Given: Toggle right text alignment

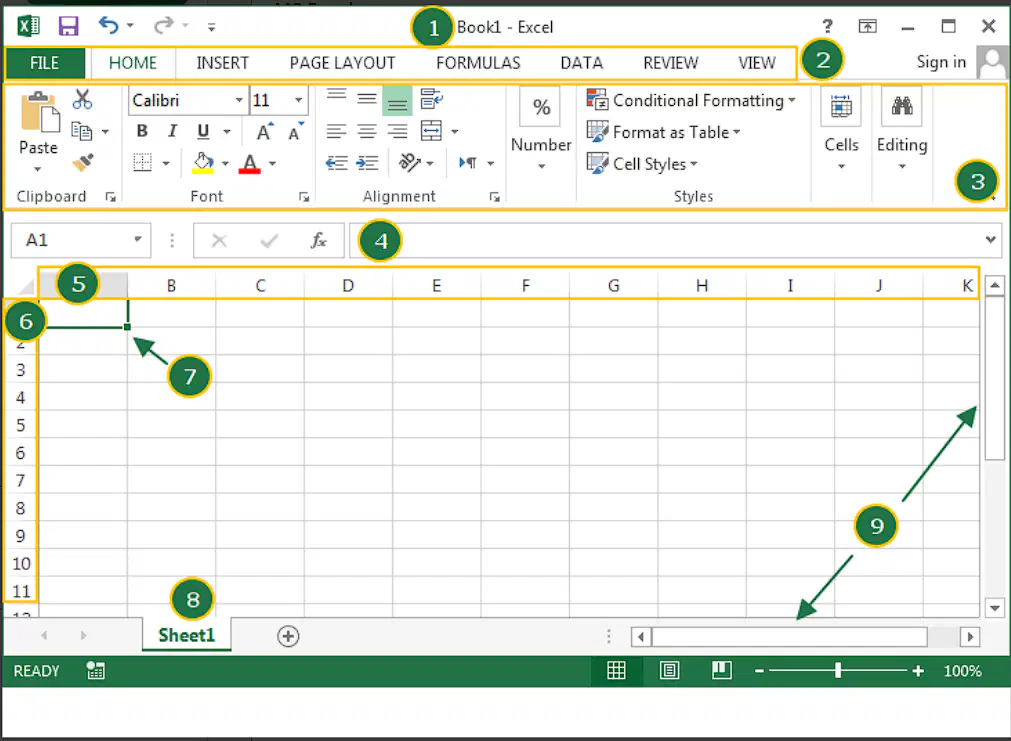Looking at the screenshot, I should [397, 132].
